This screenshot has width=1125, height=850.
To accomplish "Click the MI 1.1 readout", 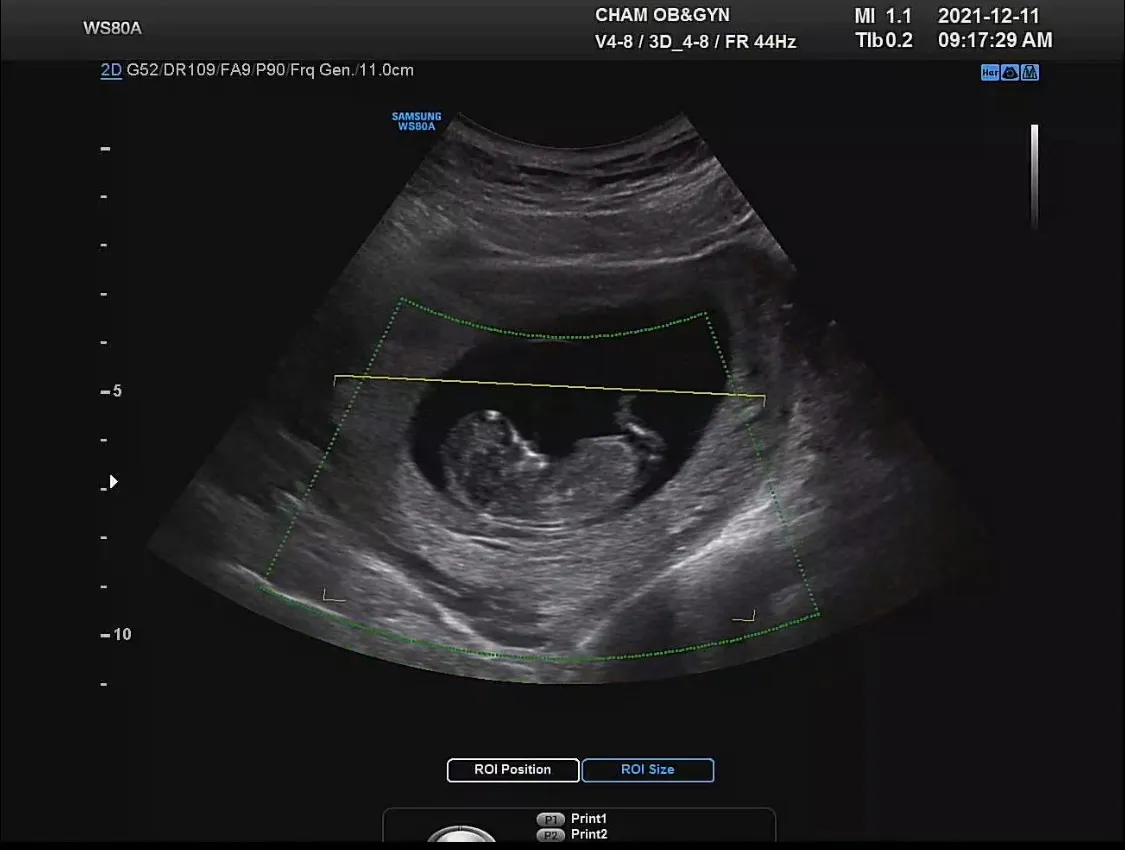I will 882,16.
